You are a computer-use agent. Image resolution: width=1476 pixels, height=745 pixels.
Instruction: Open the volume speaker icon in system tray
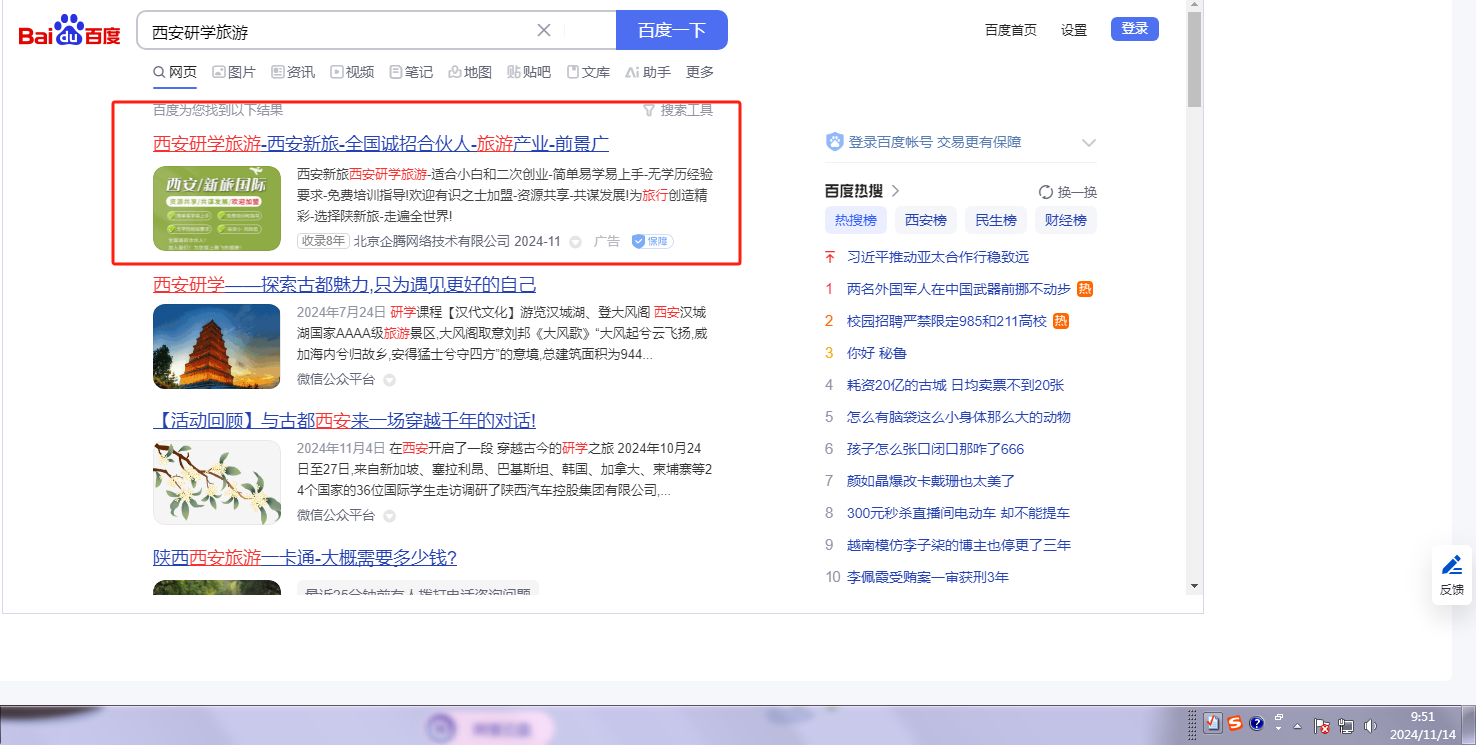[1369, 725]
